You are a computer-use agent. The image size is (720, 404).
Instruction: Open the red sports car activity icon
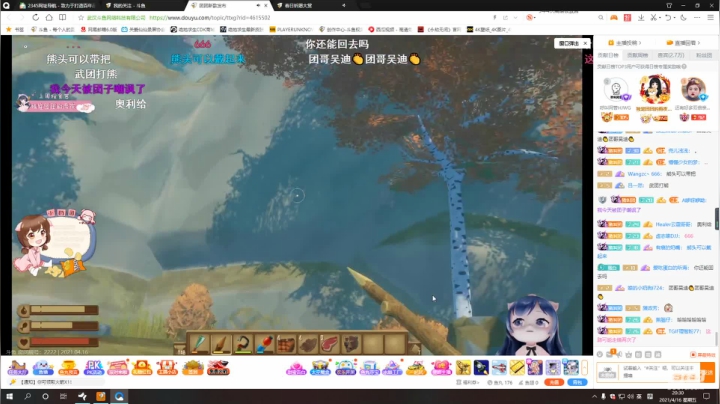pos(218,368)
